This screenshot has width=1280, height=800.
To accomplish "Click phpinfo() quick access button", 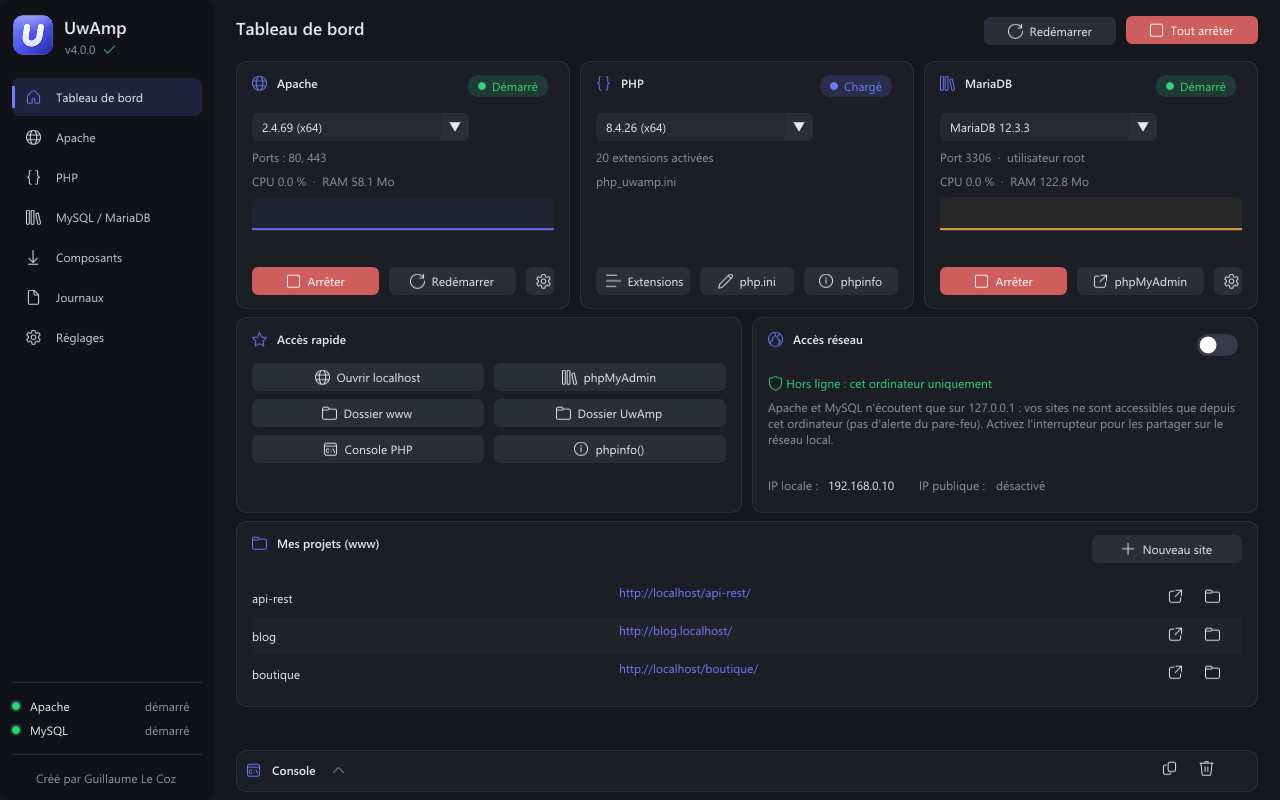I will click(x=610, y=449).
